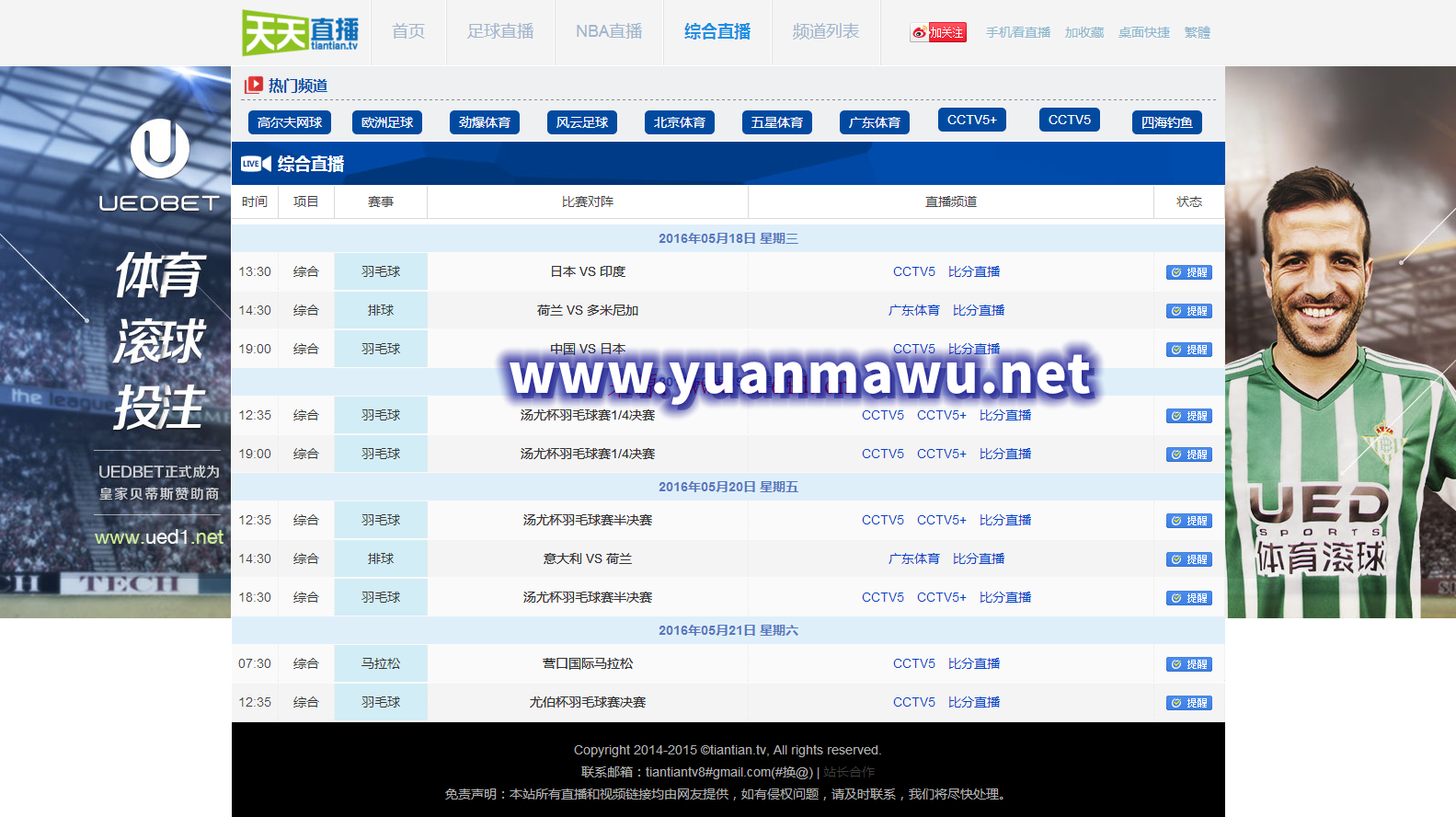Open the 首页 home tab
This screenshot has width=1456, height=817.
pos(408,32)
